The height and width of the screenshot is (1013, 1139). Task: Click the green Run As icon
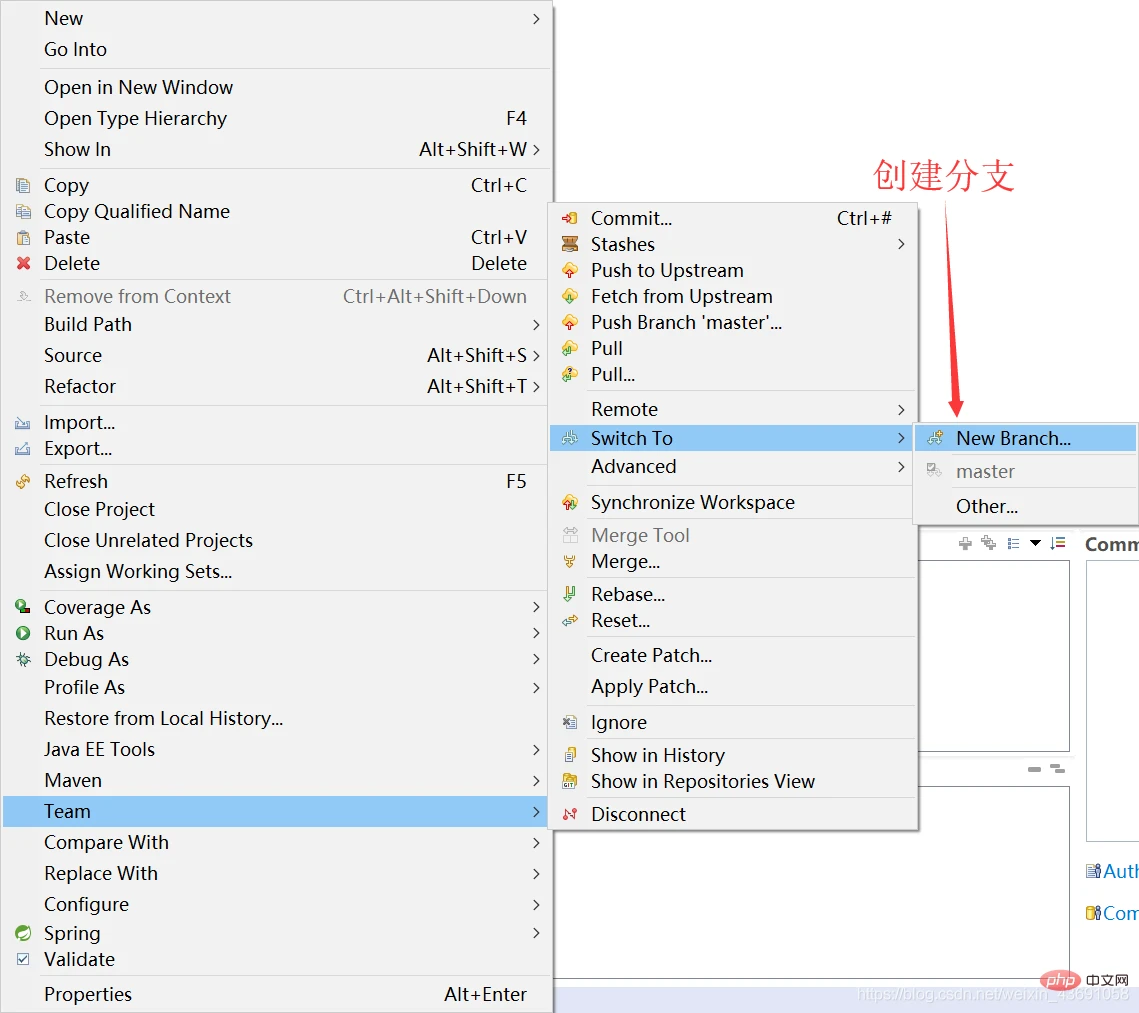(23, 633)
